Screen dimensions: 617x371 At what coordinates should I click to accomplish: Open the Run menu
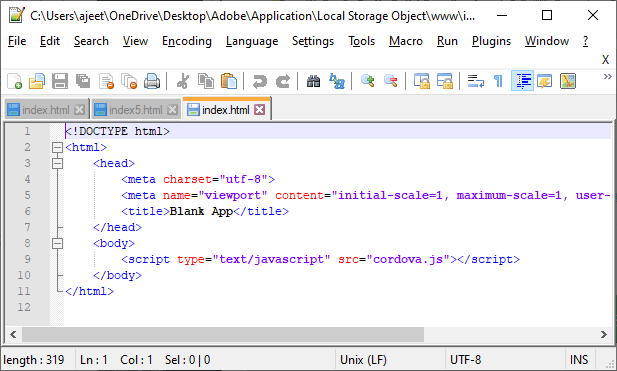[447, 41]
